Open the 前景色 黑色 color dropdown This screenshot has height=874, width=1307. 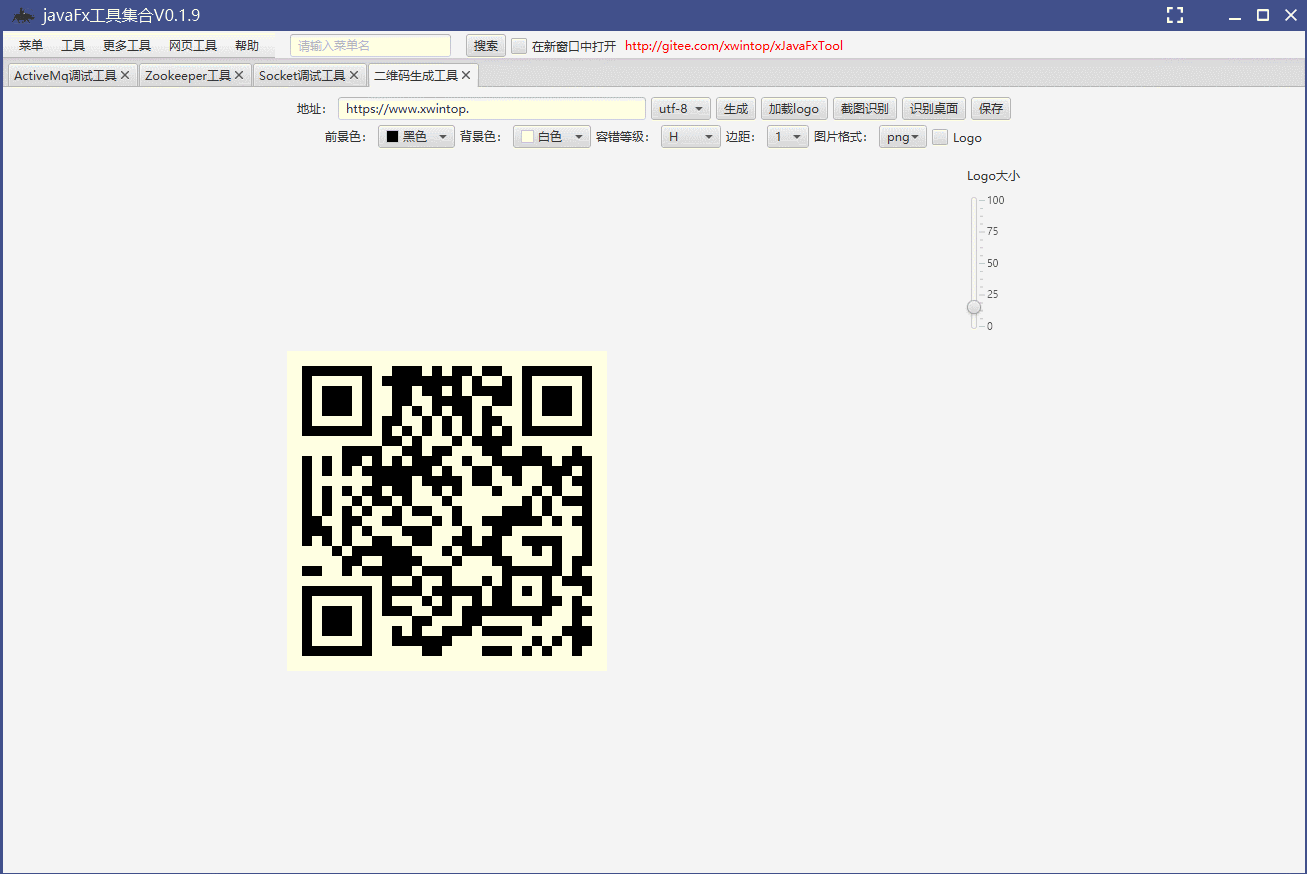[417, 137]
